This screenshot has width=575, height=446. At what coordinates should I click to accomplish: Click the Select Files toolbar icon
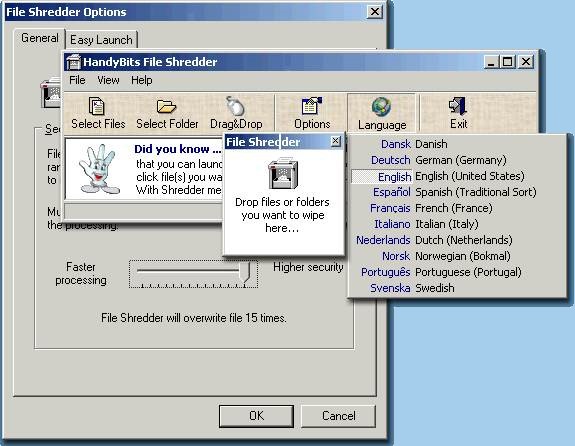click(x=97, y=107)
